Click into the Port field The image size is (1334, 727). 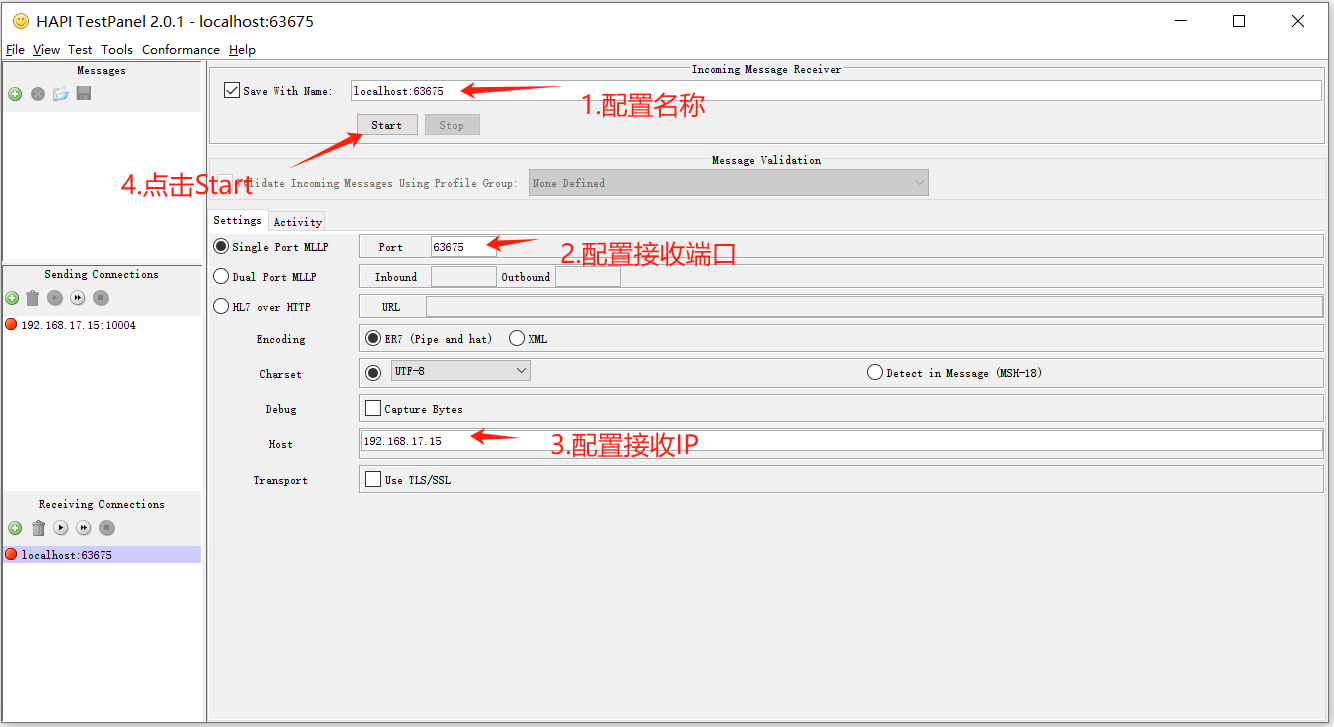(x=462, y=247)
